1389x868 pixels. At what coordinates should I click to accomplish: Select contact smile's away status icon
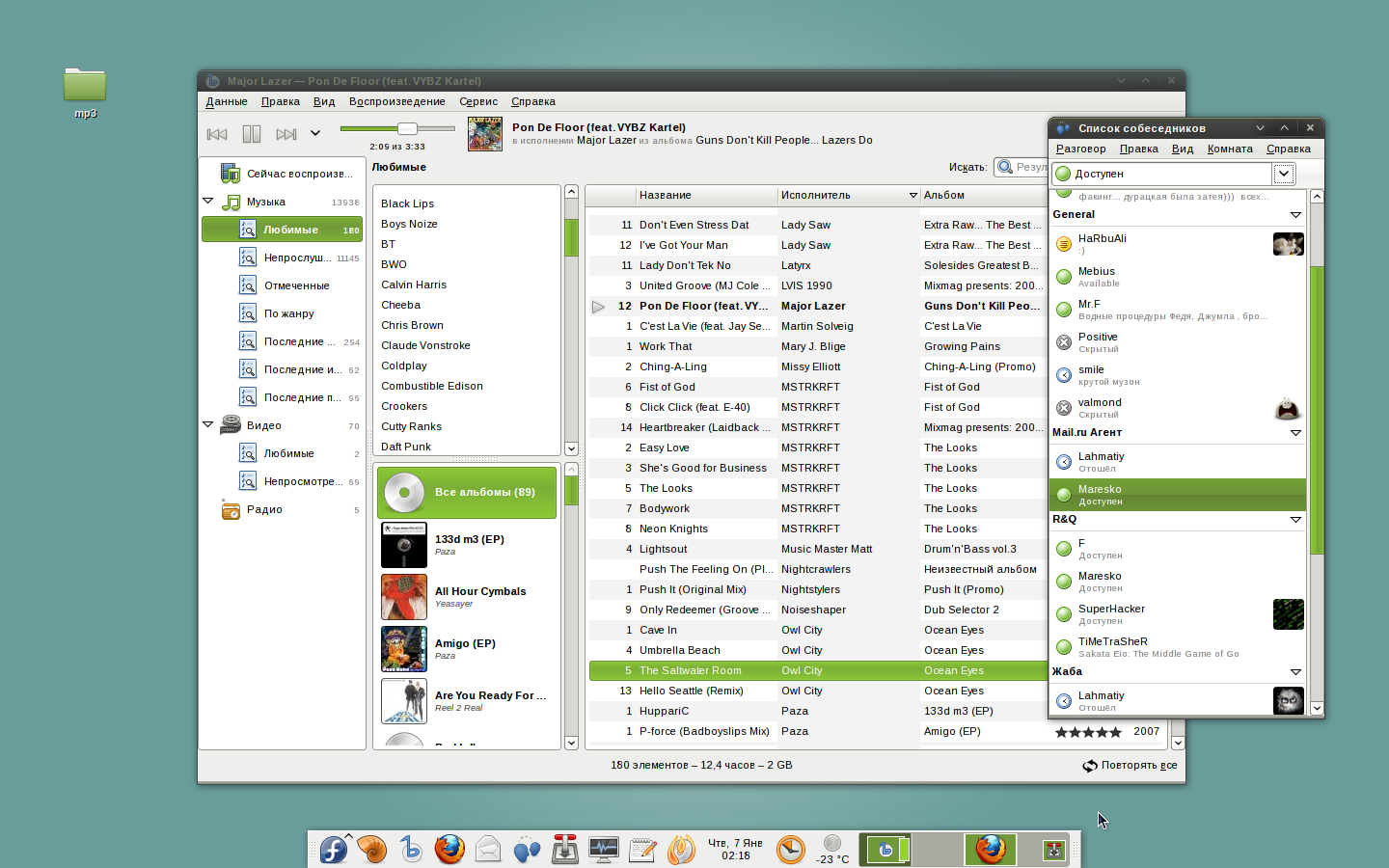pyautogui.click(x=1064, y=375)
